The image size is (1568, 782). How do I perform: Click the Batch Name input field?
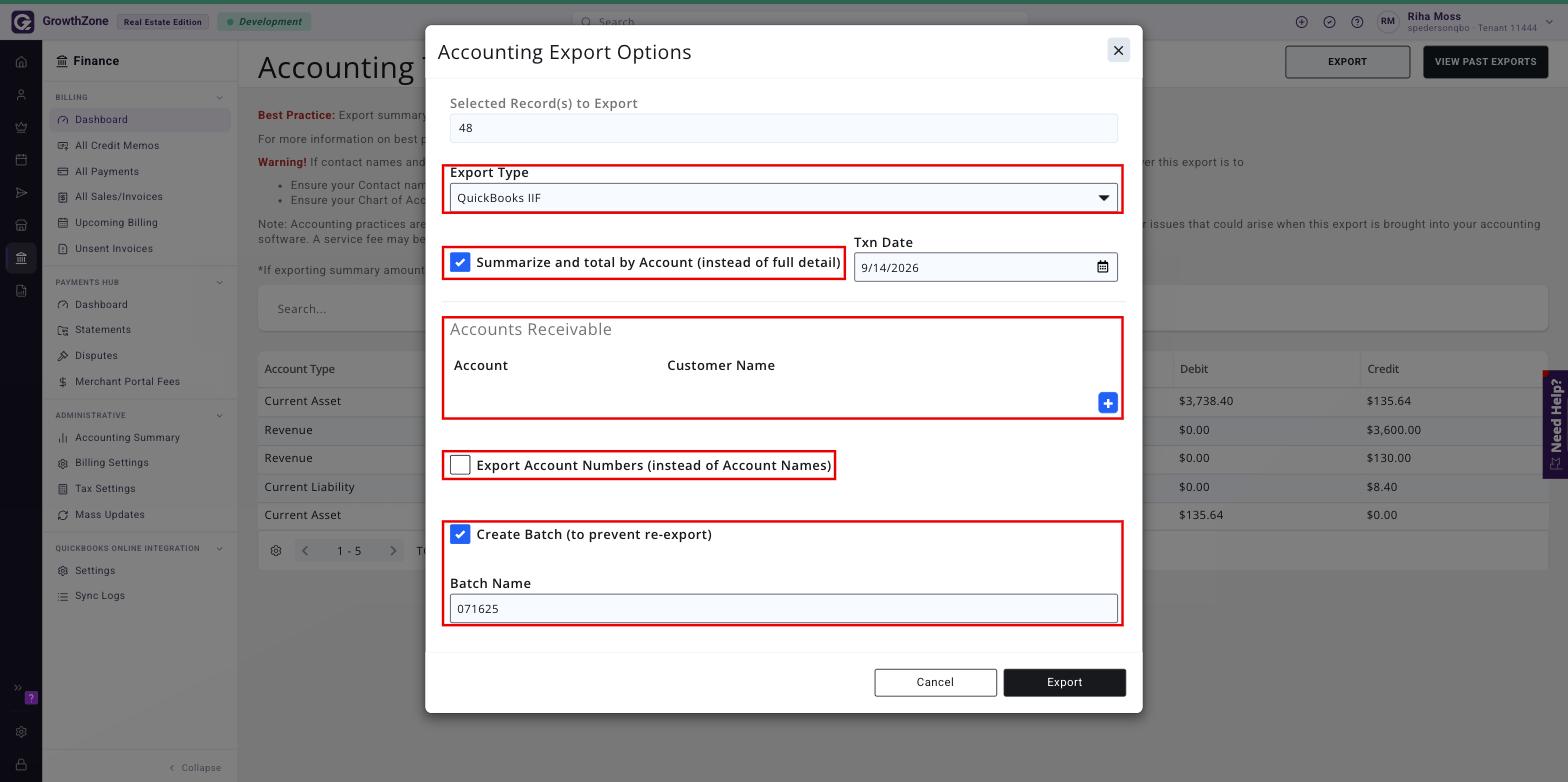pyautogui.click(x=784, y=609)
